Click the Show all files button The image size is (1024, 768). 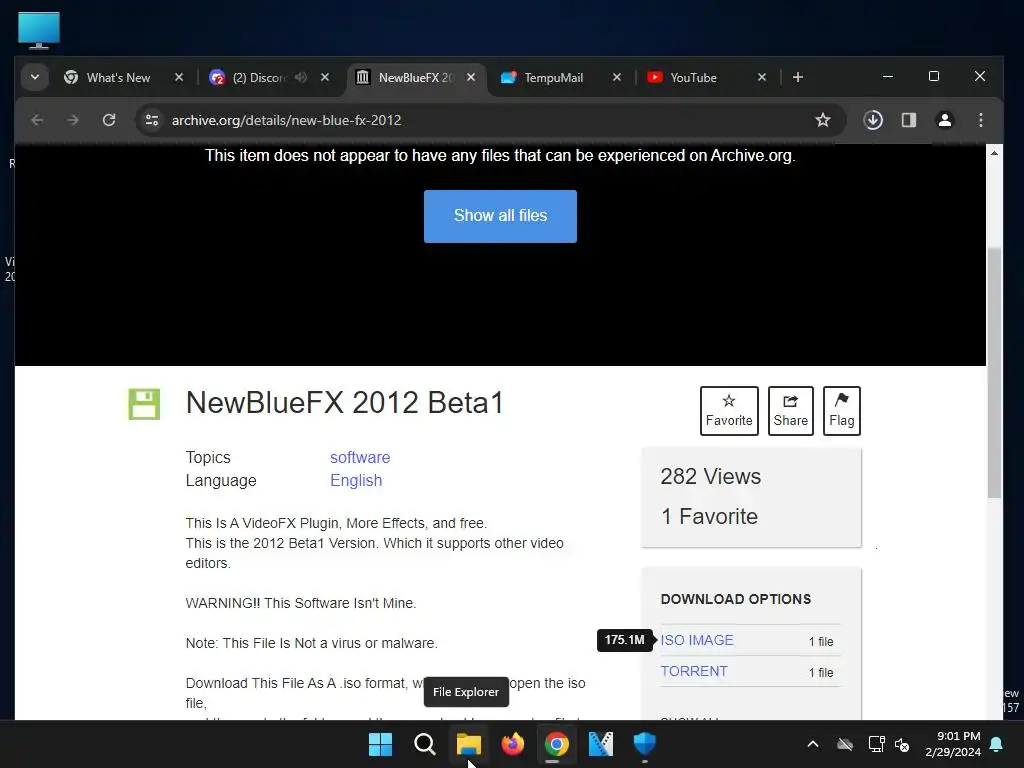click(500, 216)
